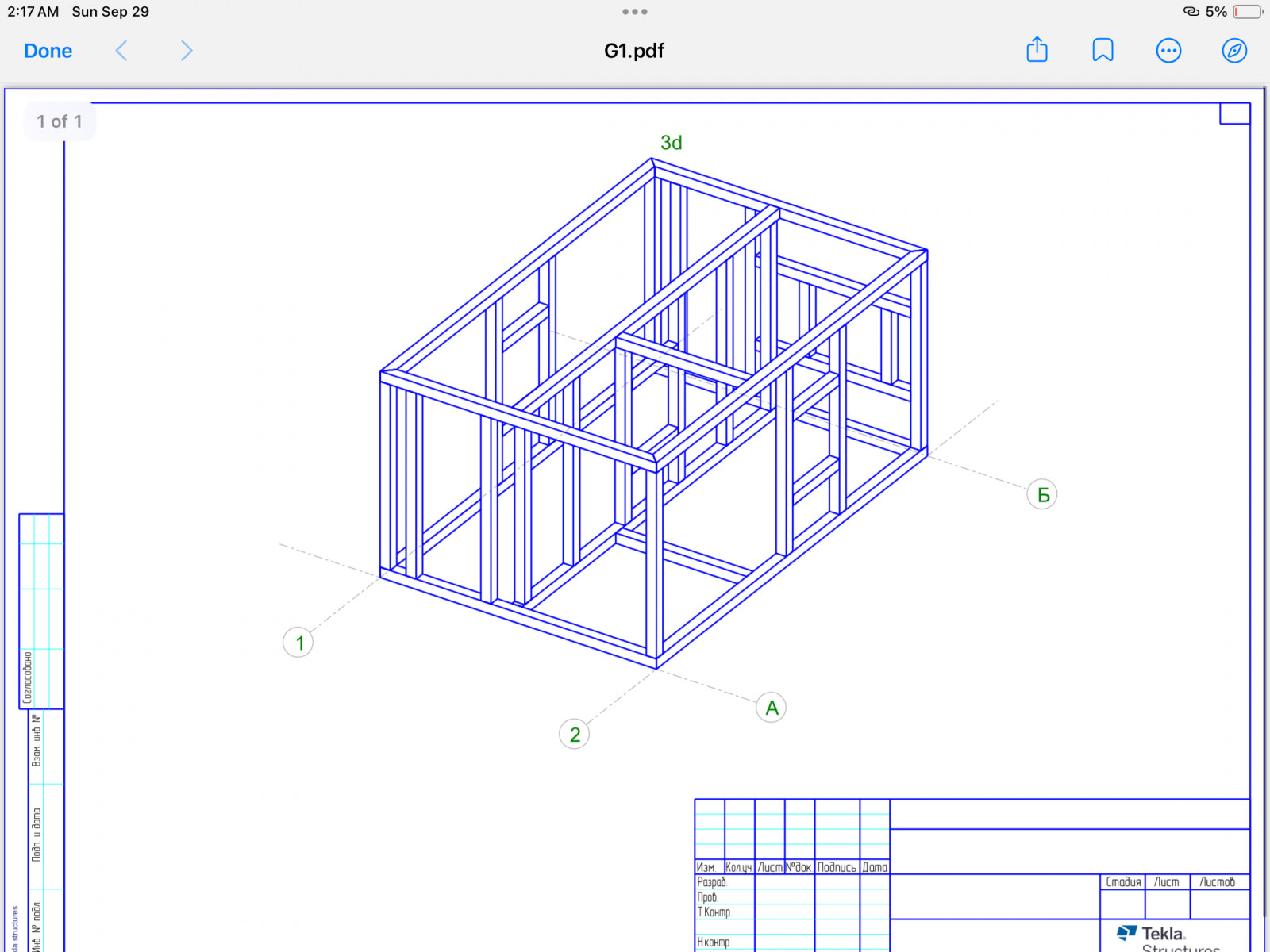Open the more options ellipsis menu
1270x952 pixels.
pyautogui.click(x=1168, y=51)
